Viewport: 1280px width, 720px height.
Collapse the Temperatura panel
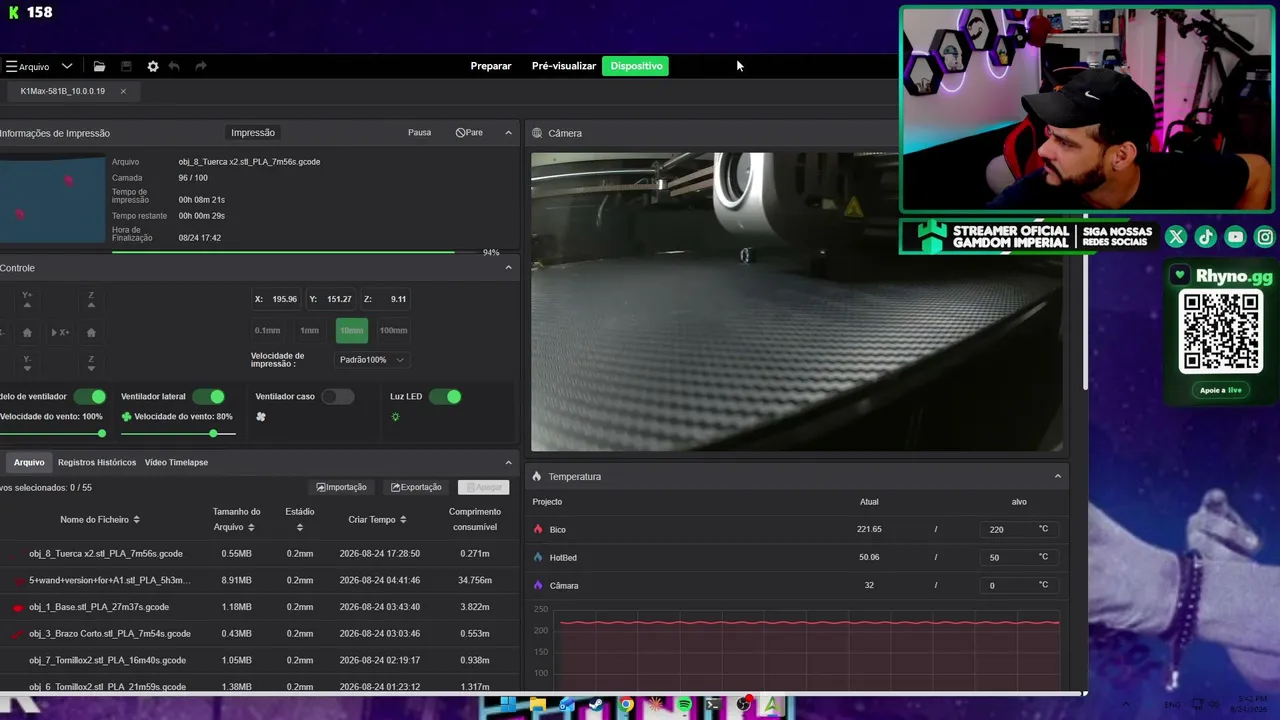pos(1057,477)
